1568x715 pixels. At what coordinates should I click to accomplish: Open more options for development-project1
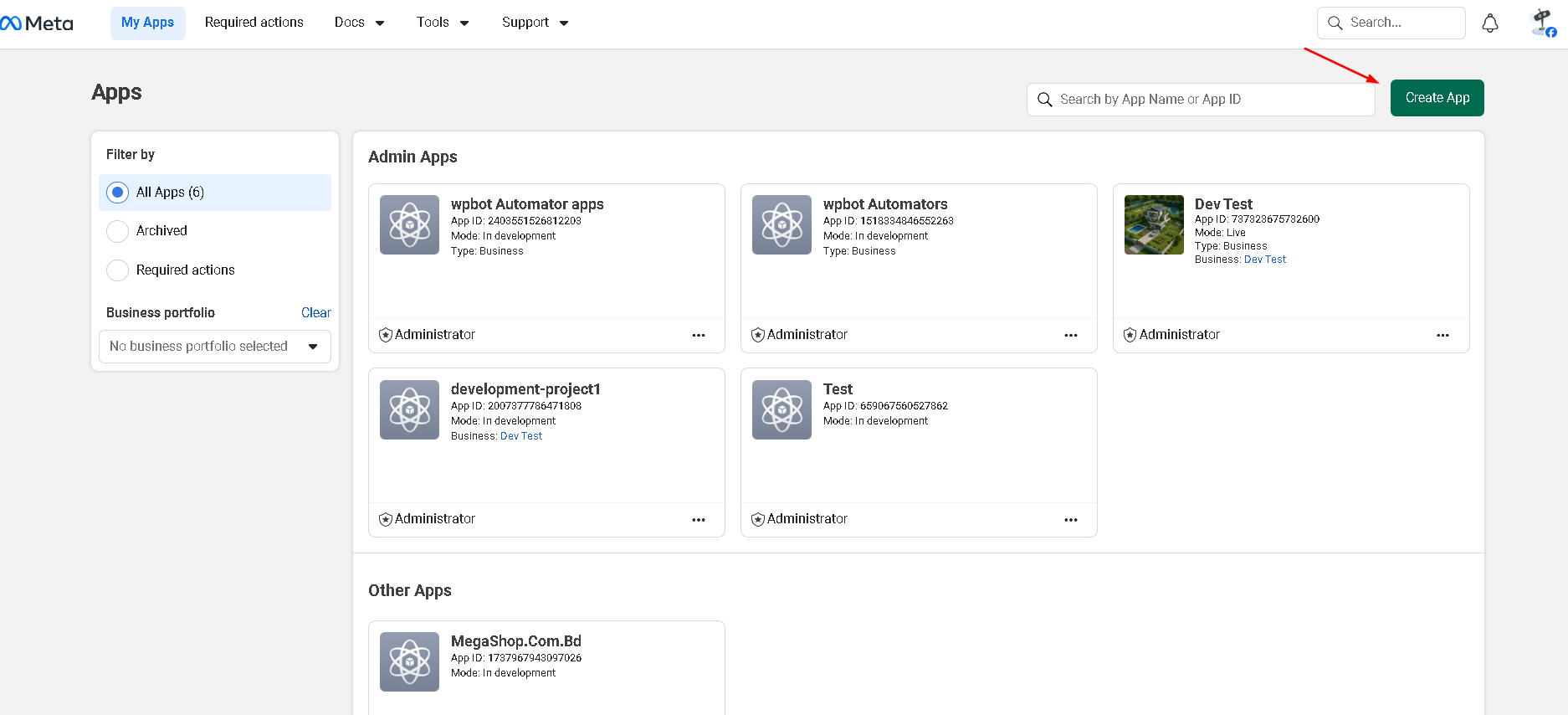pos(698,520)
